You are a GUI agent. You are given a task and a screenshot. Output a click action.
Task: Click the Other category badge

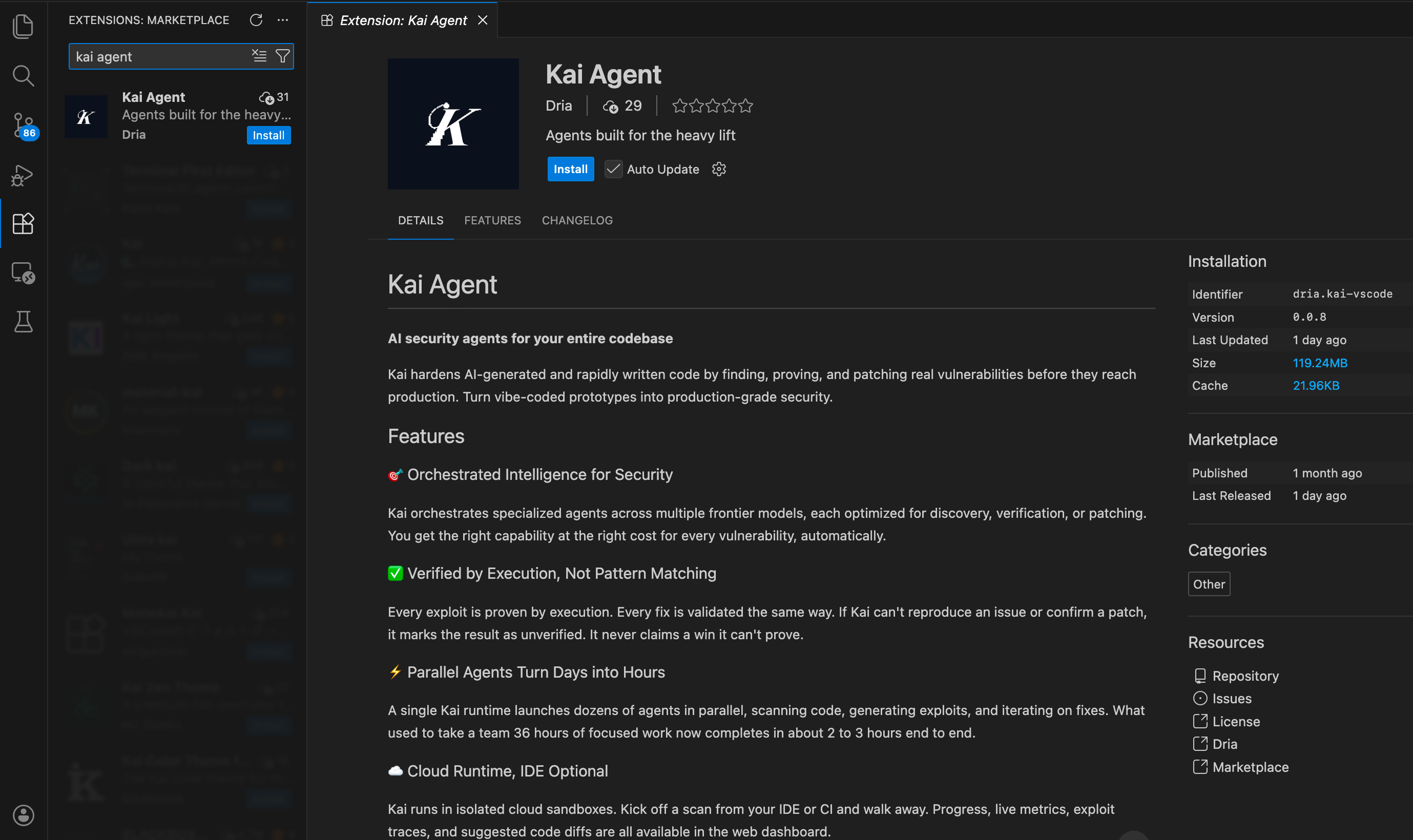(x=1208, y=583)
